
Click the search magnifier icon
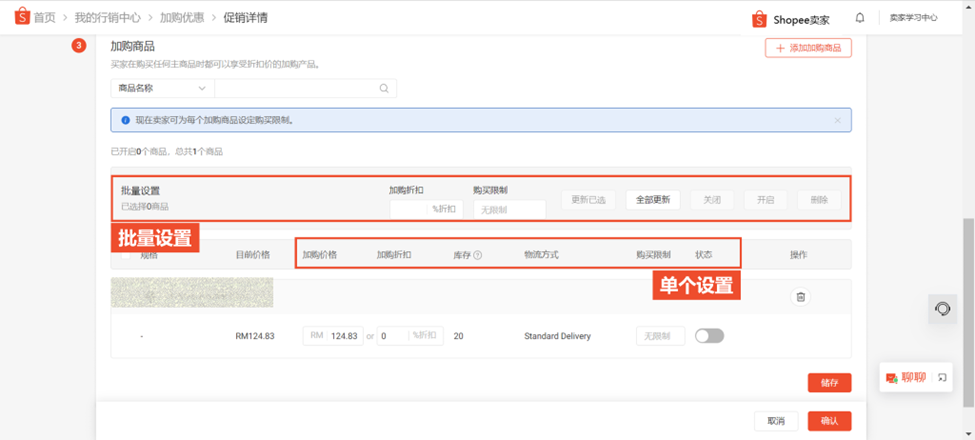pyautogui.click(x=384, y=88)
